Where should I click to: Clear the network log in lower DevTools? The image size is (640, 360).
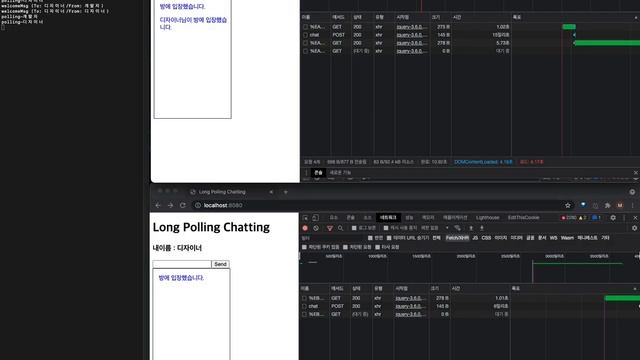pos(316,228)
